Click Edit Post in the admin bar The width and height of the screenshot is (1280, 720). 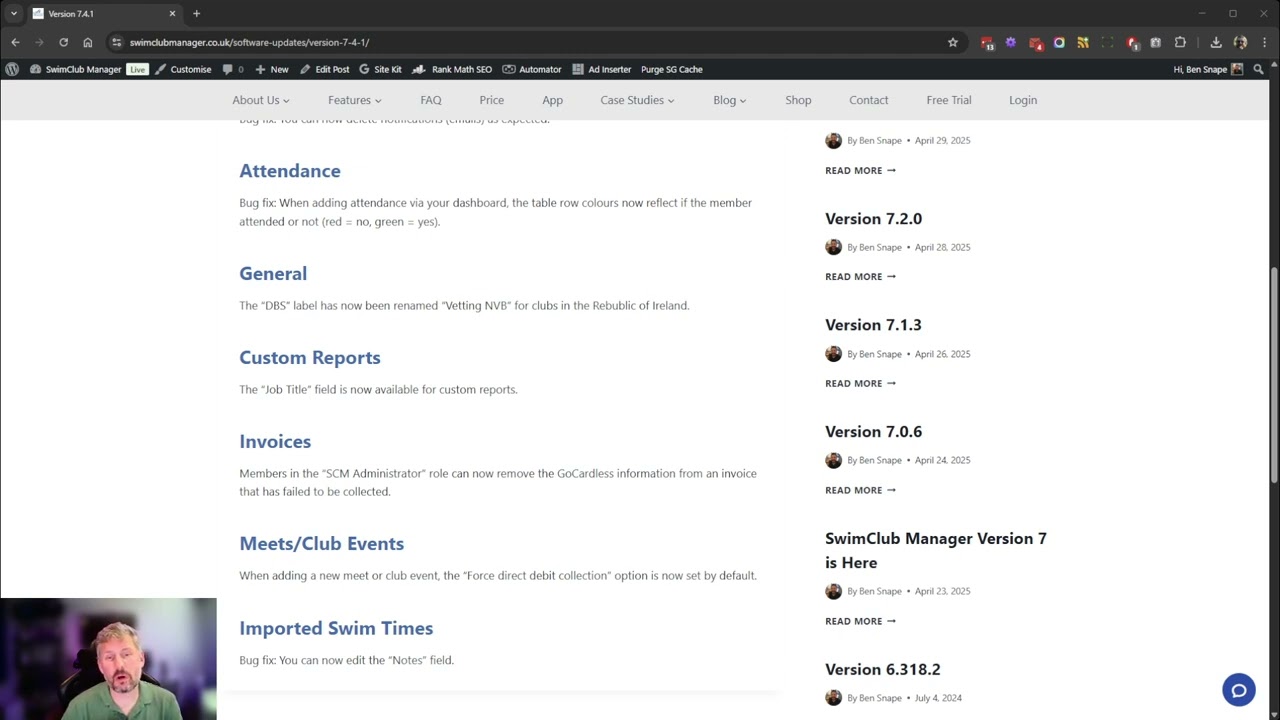pyautogui.click(x=325, y=69)
